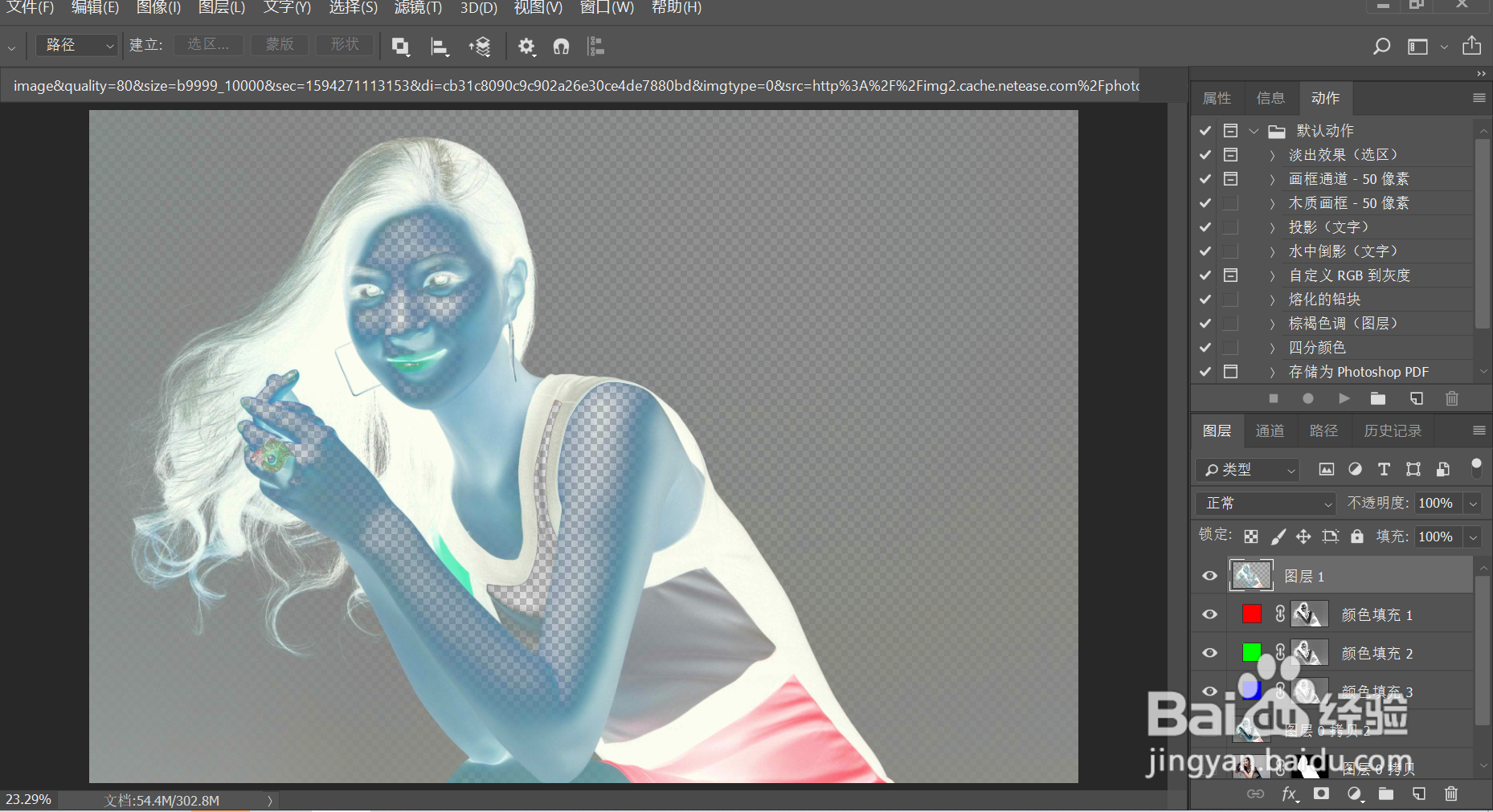Open the 图像(I) menu
The width and height of the screenshot is (1493, 812).
[158, 7]
